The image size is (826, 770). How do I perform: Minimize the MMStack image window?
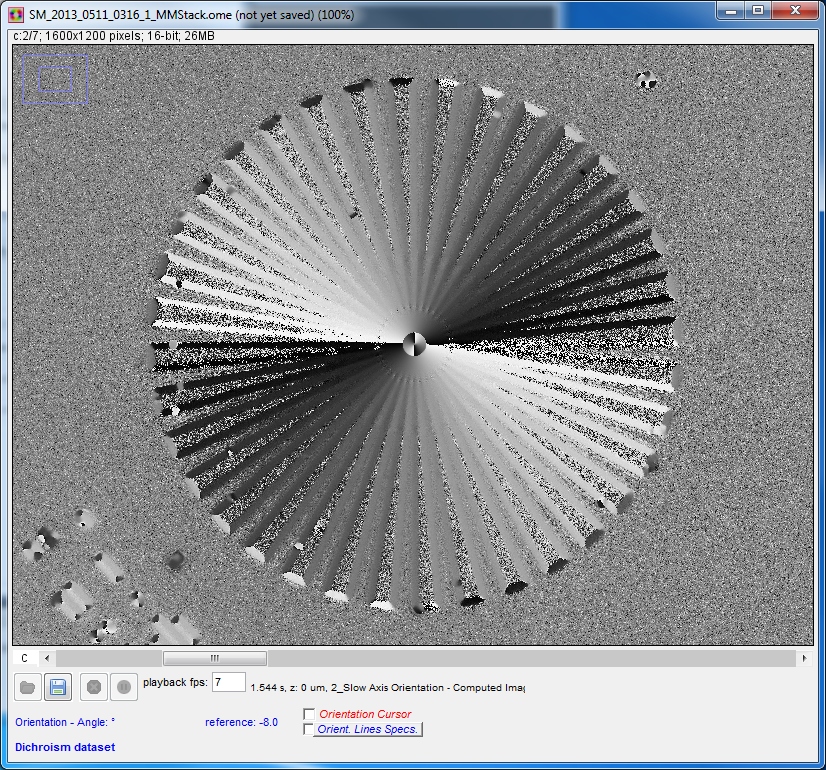(731, 12)
